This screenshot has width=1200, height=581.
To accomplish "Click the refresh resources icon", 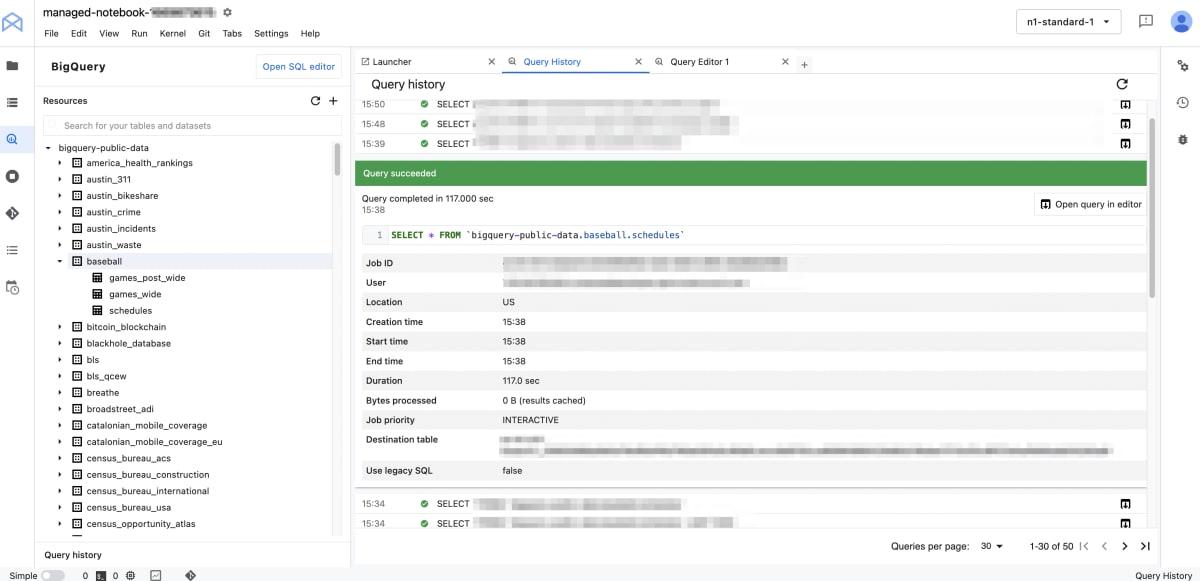I will (x=315, y=101).
